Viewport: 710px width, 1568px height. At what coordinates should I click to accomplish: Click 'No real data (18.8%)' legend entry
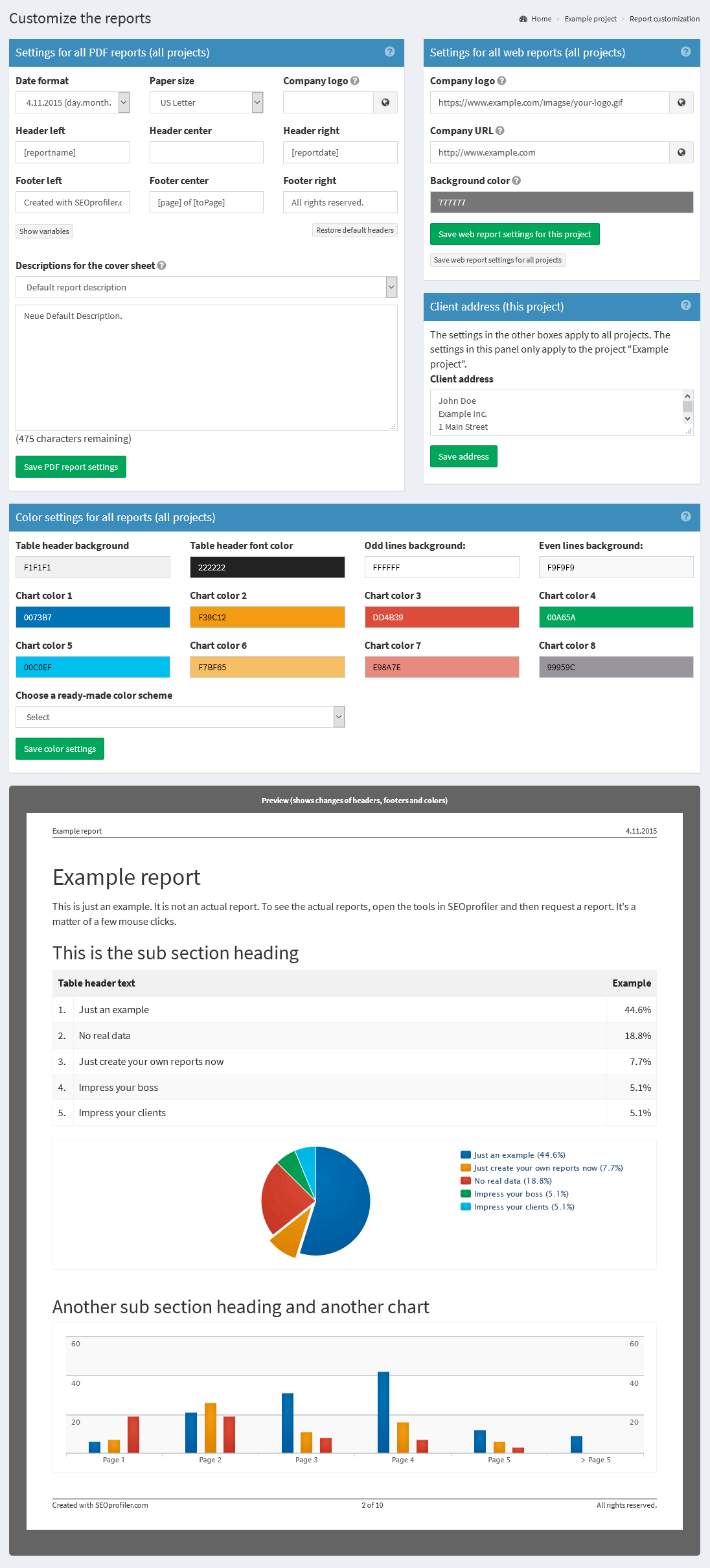507,1180
